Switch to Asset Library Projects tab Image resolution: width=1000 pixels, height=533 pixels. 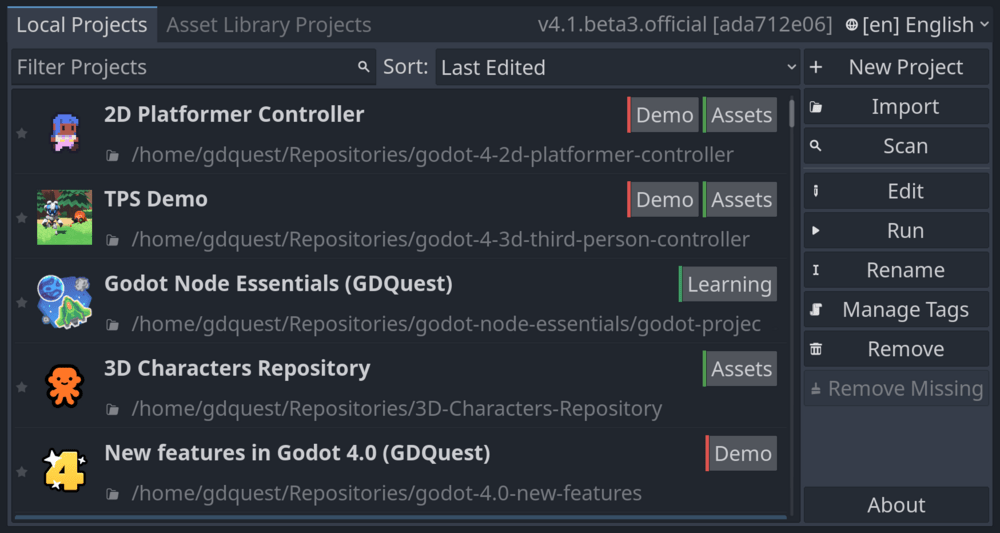tap(268, 25)
